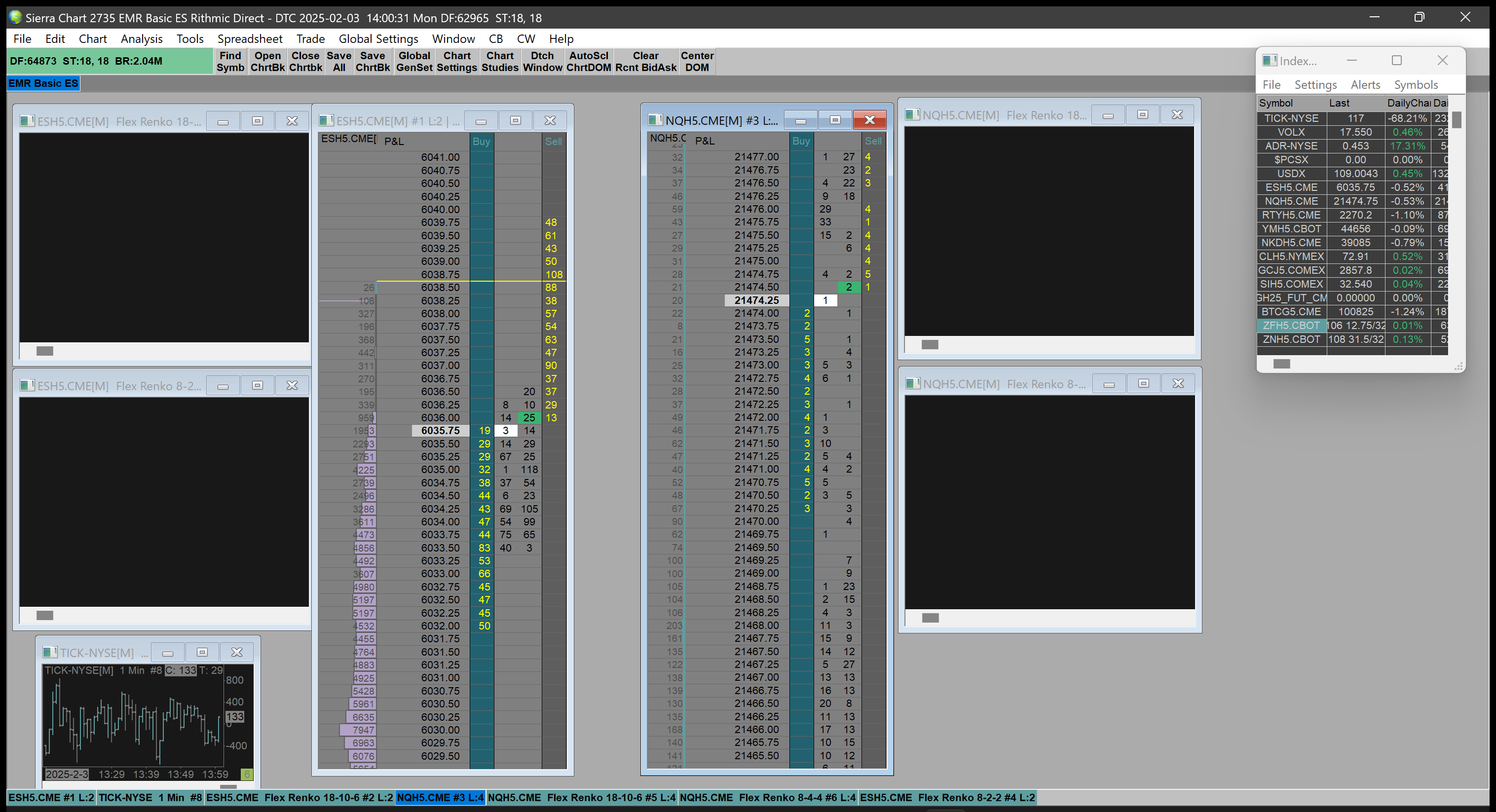This screenshot has width=1496, height=812.
Task: Select ZFH5.CBOT row in quote board
Action: pyautogui.click(x=1290, y=325)
